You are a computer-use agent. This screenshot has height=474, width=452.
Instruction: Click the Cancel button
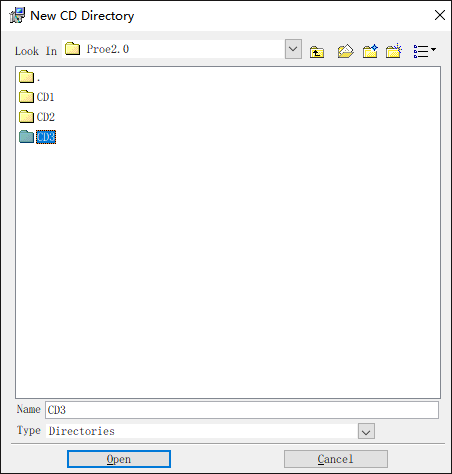coord(336,459)
